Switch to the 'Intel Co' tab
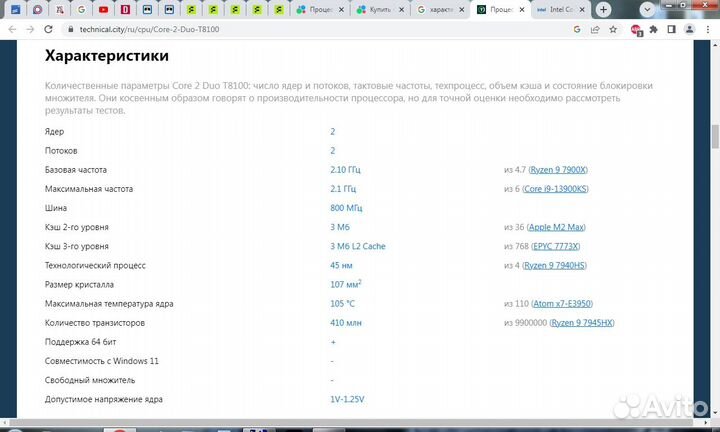720x432 pixels. coord(561,10)
